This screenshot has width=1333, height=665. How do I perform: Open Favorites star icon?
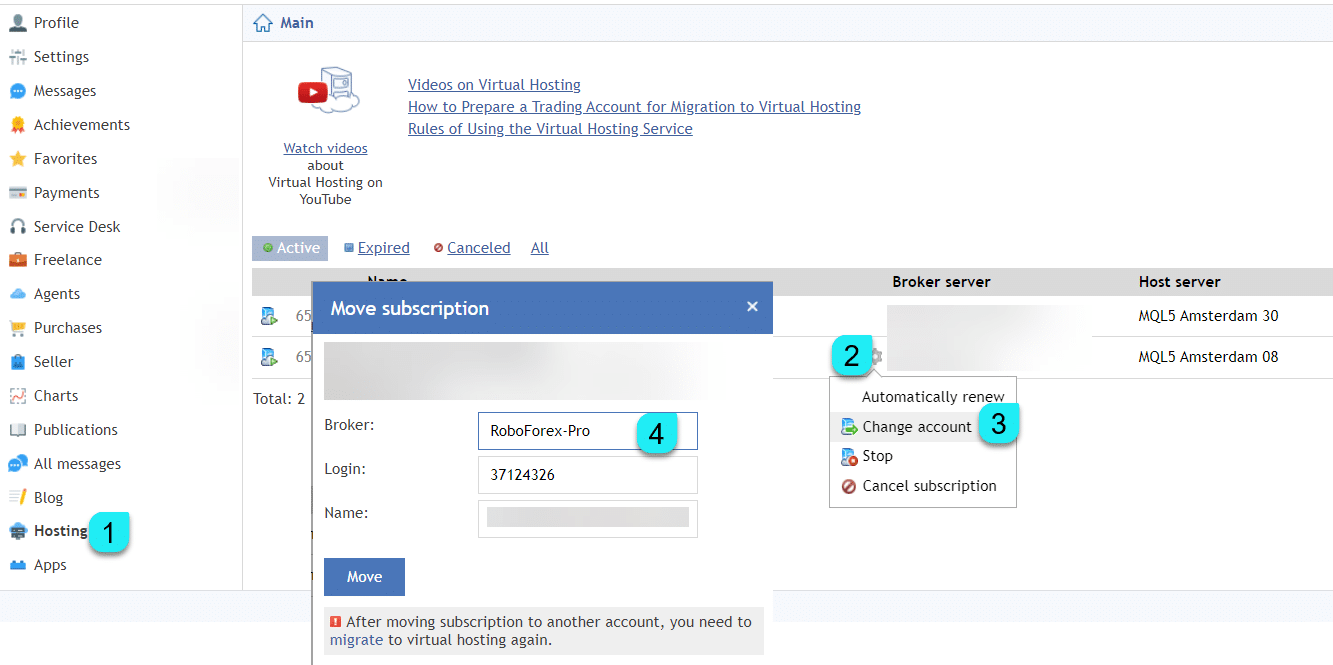pos(18,159)
